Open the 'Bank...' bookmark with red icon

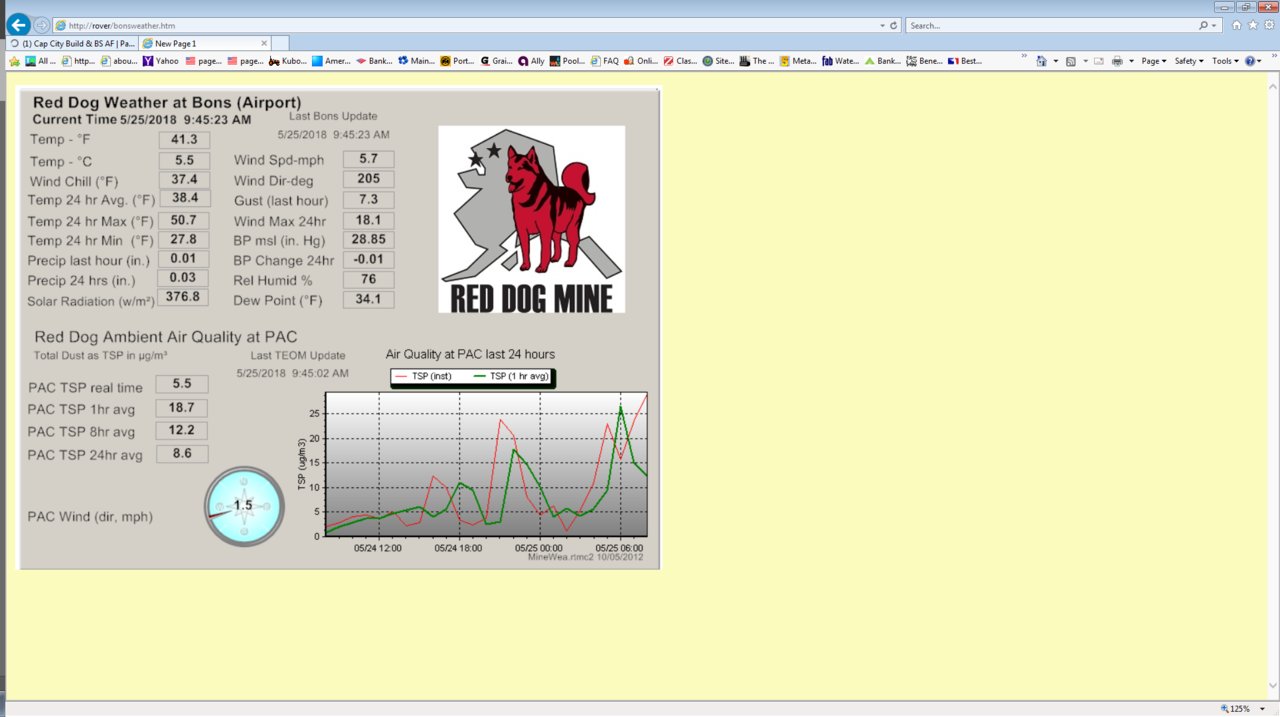(x=374, y=61)
